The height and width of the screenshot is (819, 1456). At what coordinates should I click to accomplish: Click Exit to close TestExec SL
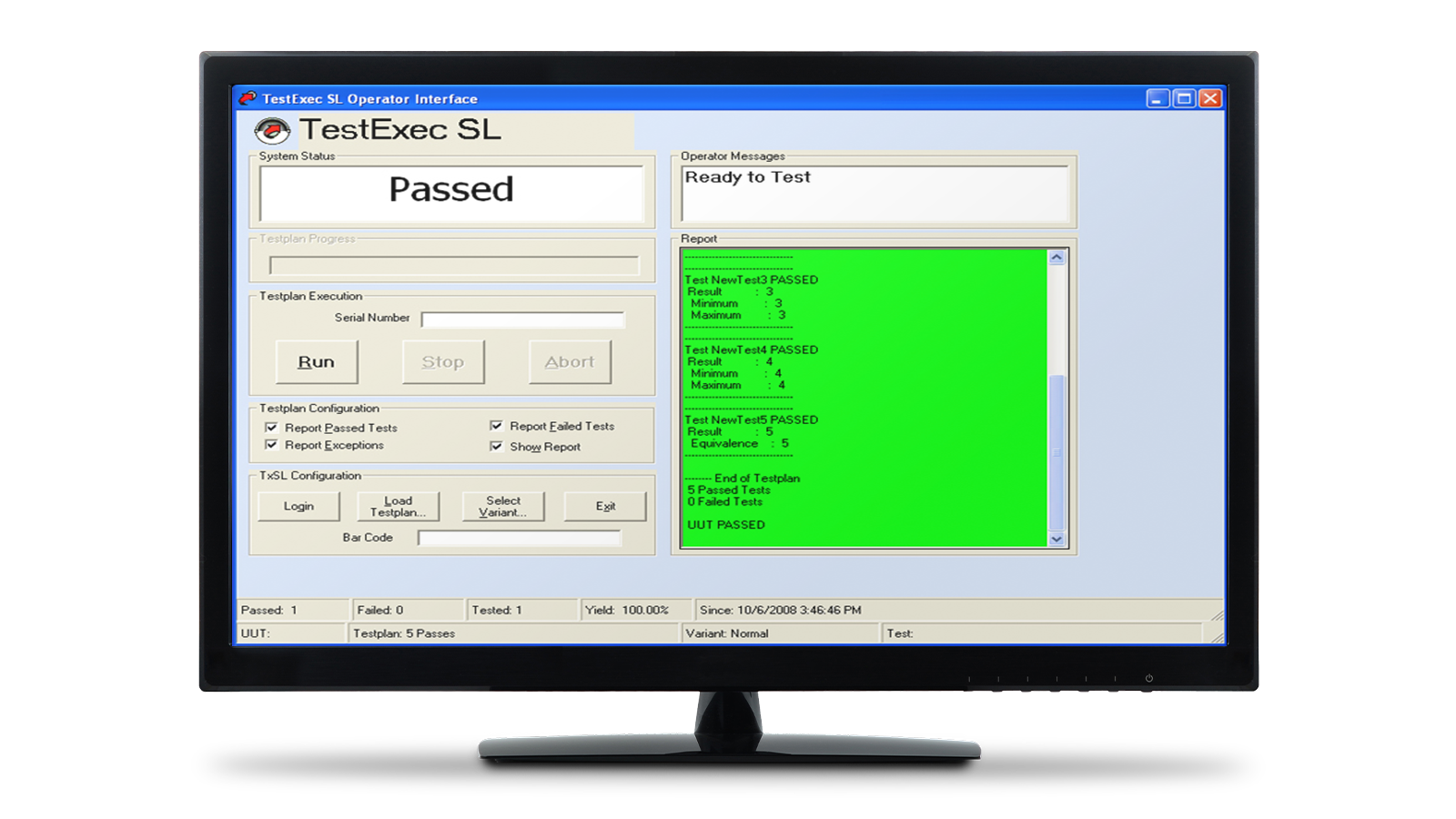[605, 506]
